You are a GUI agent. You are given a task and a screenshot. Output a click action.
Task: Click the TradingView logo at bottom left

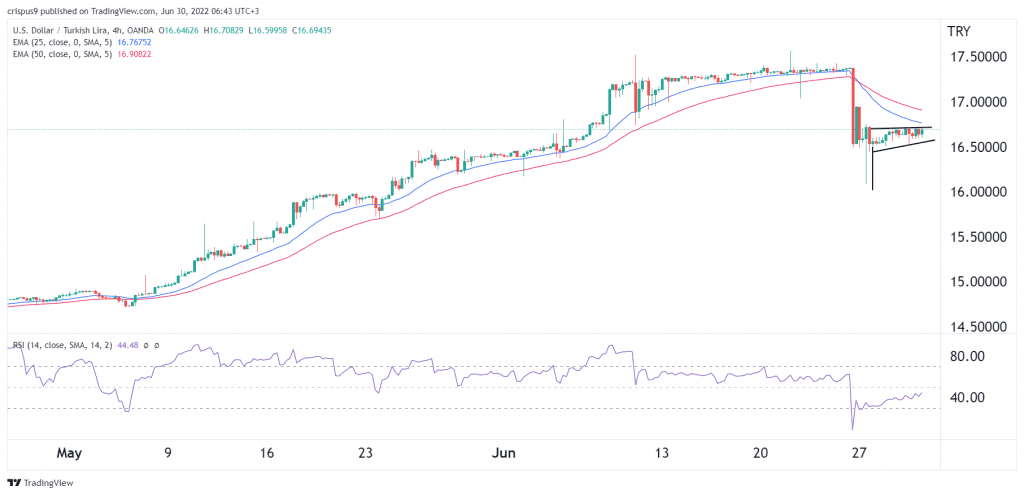click(40, 483)
